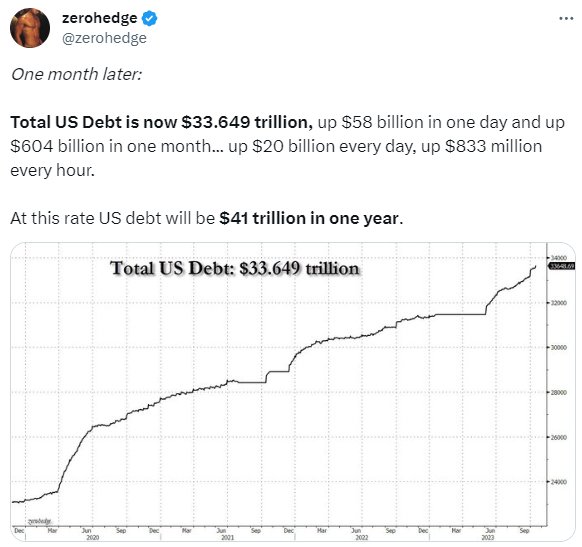
Task: Click the 30000 y-axis label
Action: tap(559, 347)
